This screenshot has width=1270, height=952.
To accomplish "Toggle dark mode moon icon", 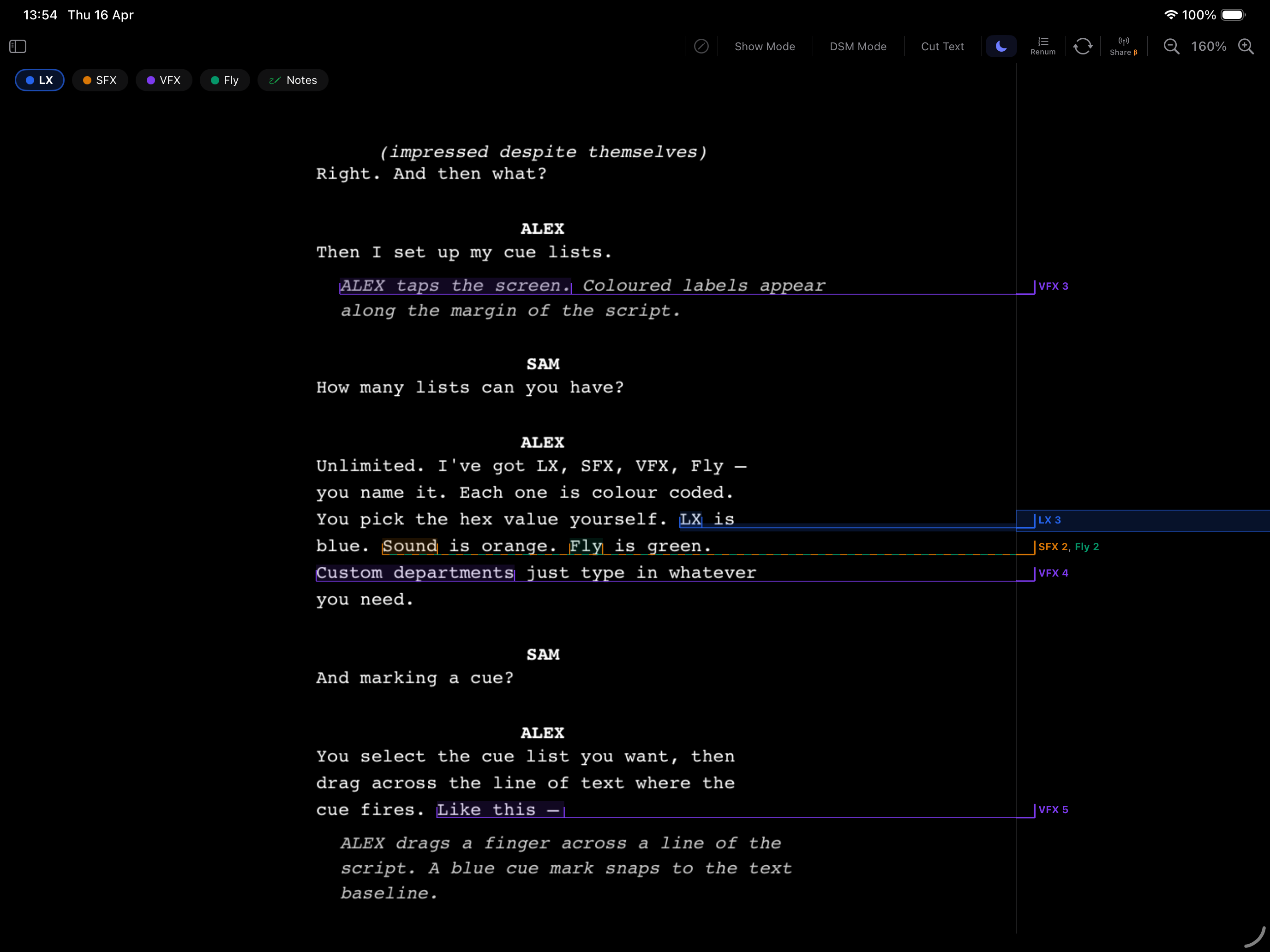I will tap(1001, 47).
